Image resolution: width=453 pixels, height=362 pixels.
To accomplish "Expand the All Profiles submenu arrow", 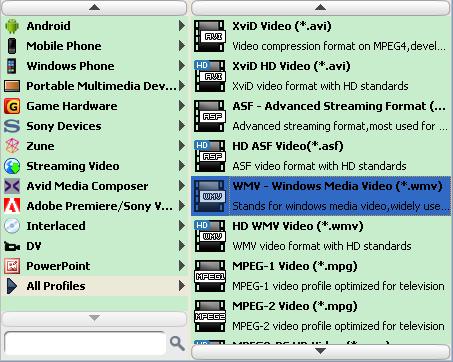I will 182,286.
